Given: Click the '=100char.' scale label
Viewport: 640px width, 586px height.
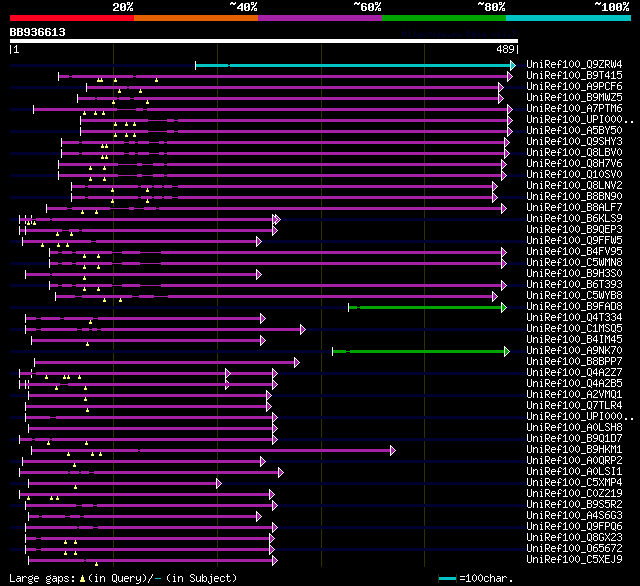Looking at the screenshot, I should pos(486,578).
